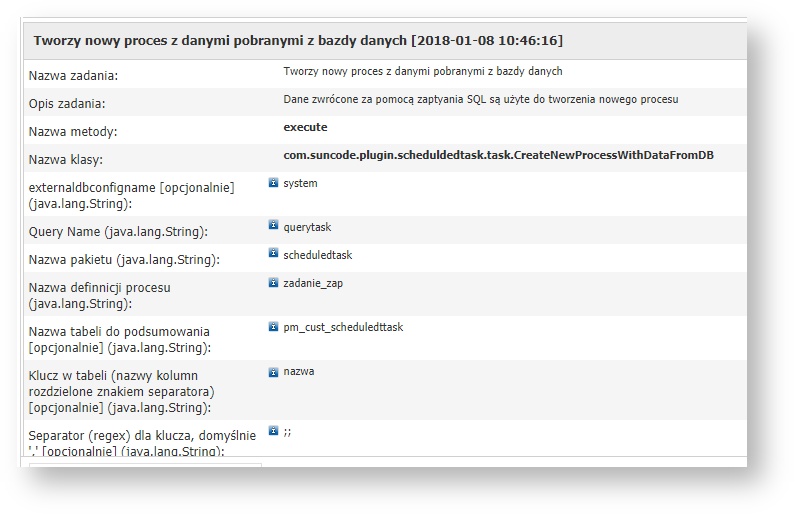Image resolution: width=795 pixels, height=515 pixels.
Task: Click the 'pm_cust_scheduledttask' table name value
Action: [x=343, y=328]
